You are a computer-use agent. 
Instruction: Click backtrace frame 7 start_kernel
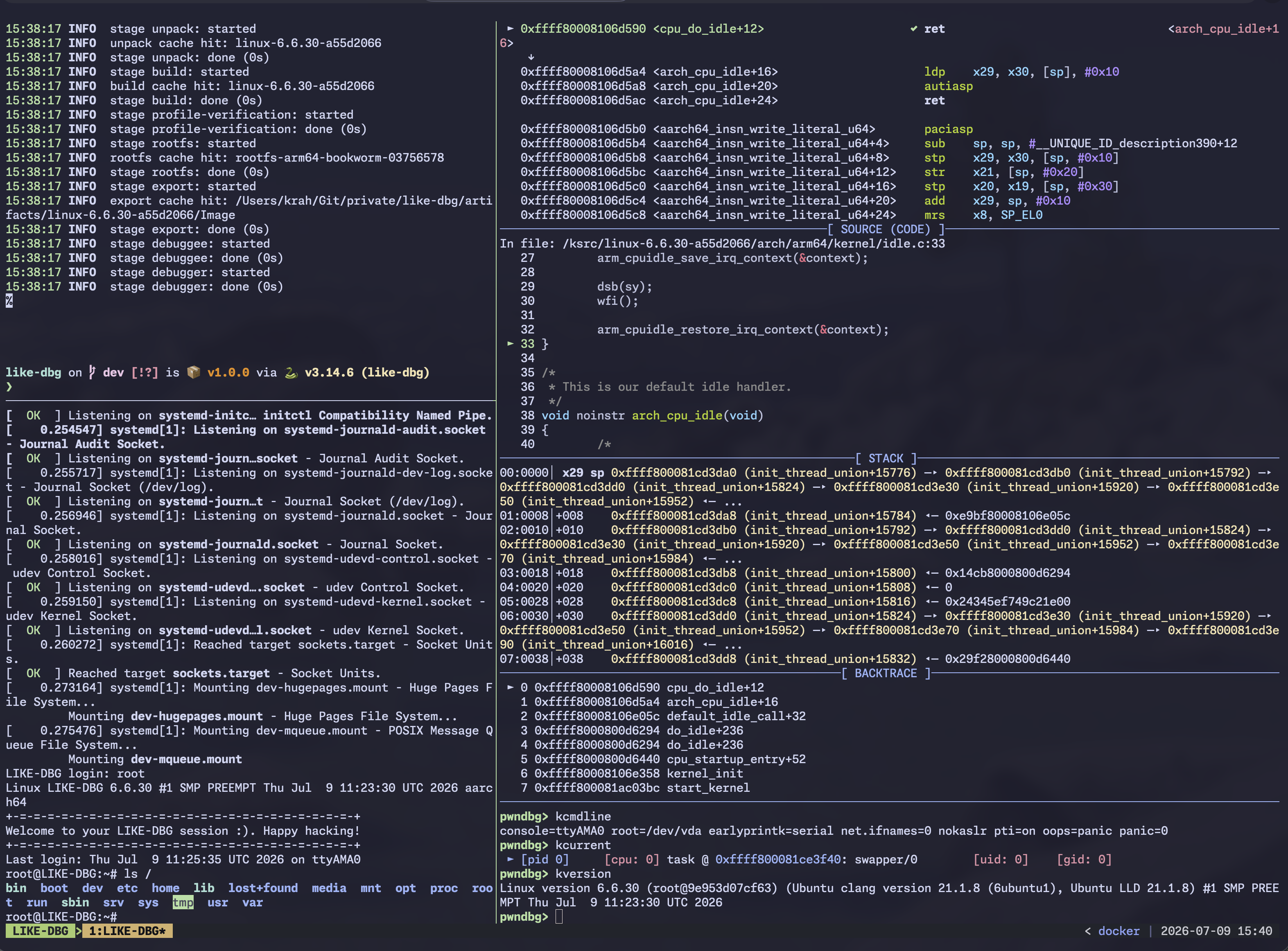pyautogui.click(x=635, y=787)
